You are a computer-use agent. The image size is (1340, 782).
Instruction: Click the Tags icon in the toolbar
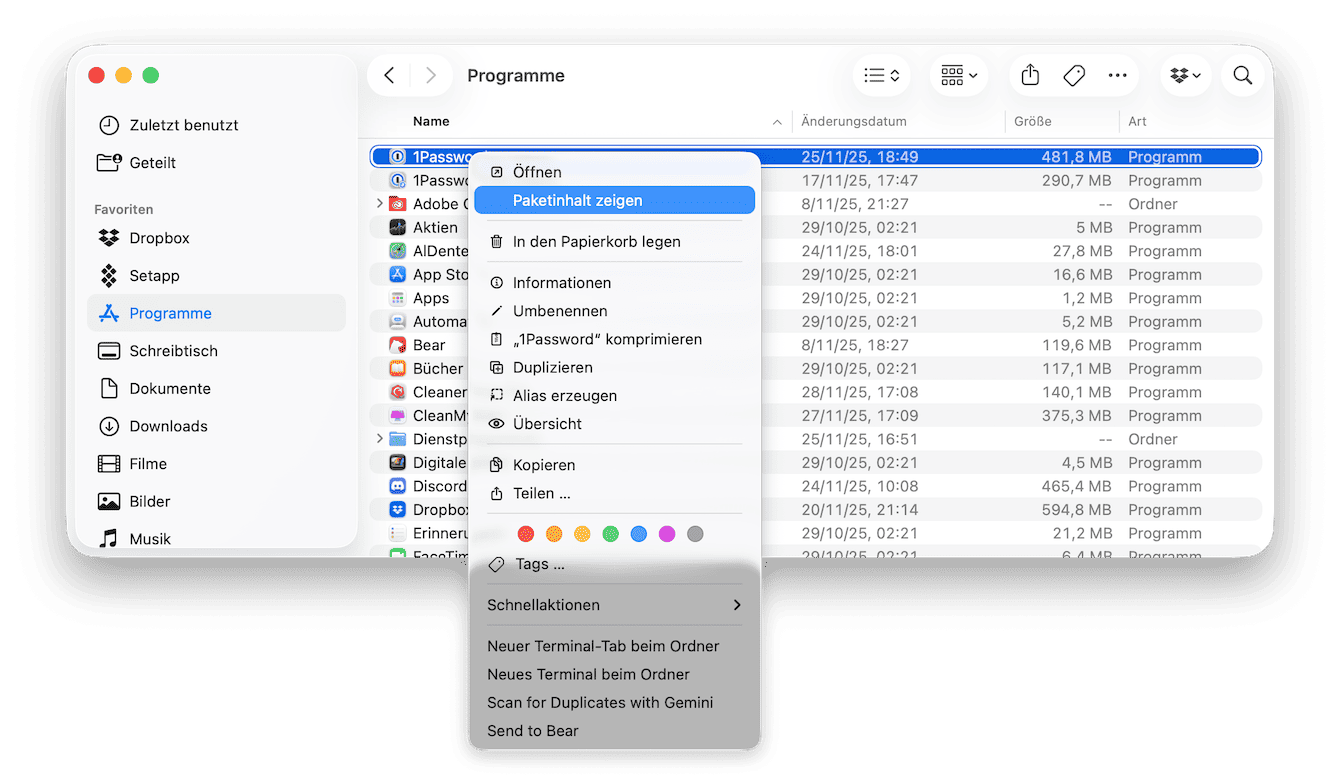coord(1074,76)
